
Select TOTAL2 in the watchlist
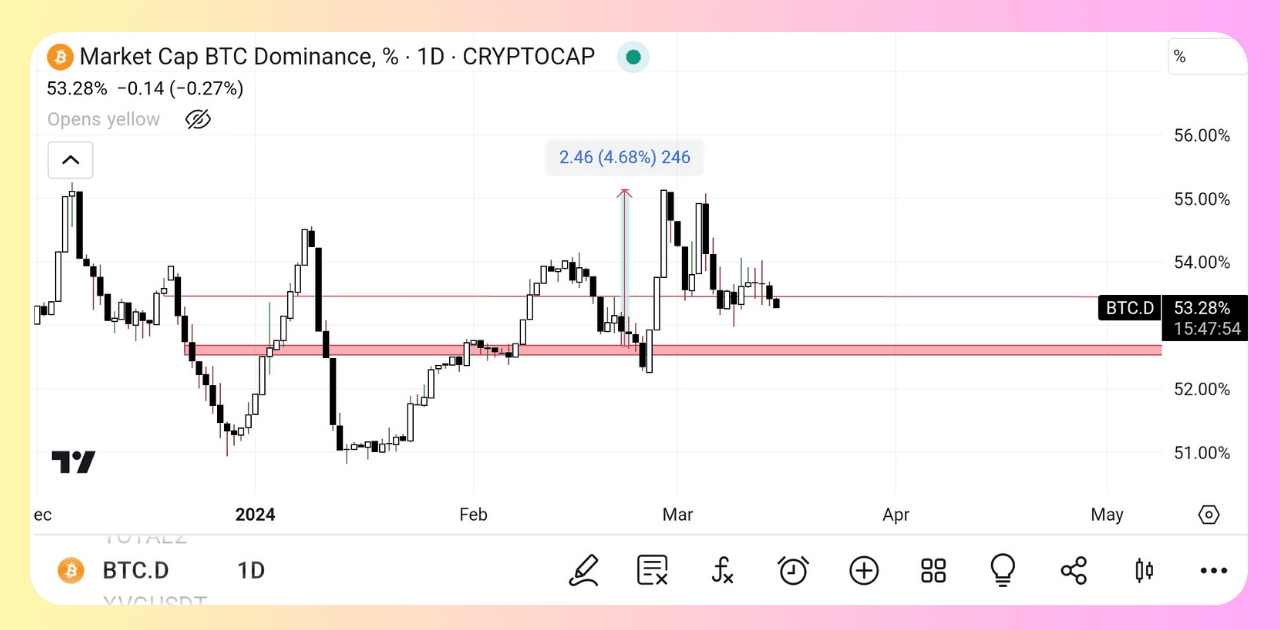146,537
